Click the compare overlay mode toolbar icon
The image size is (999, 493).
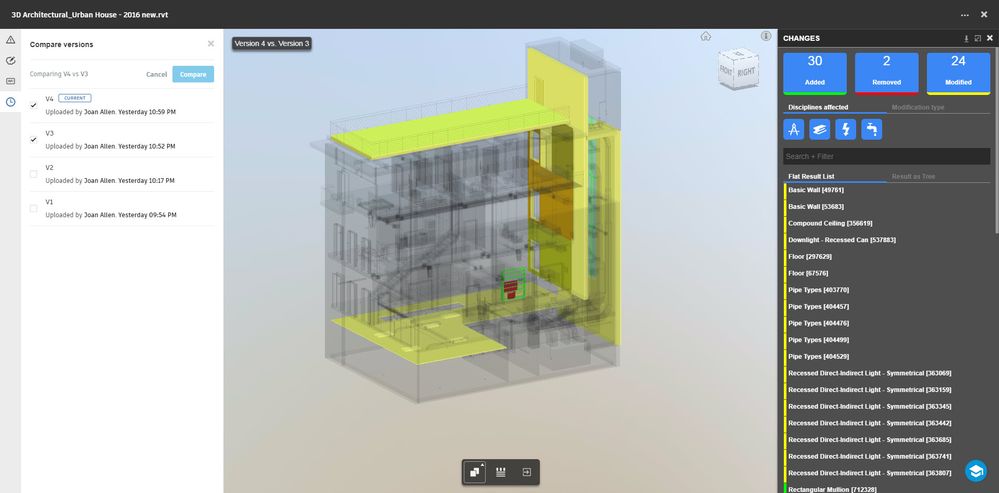475,472
